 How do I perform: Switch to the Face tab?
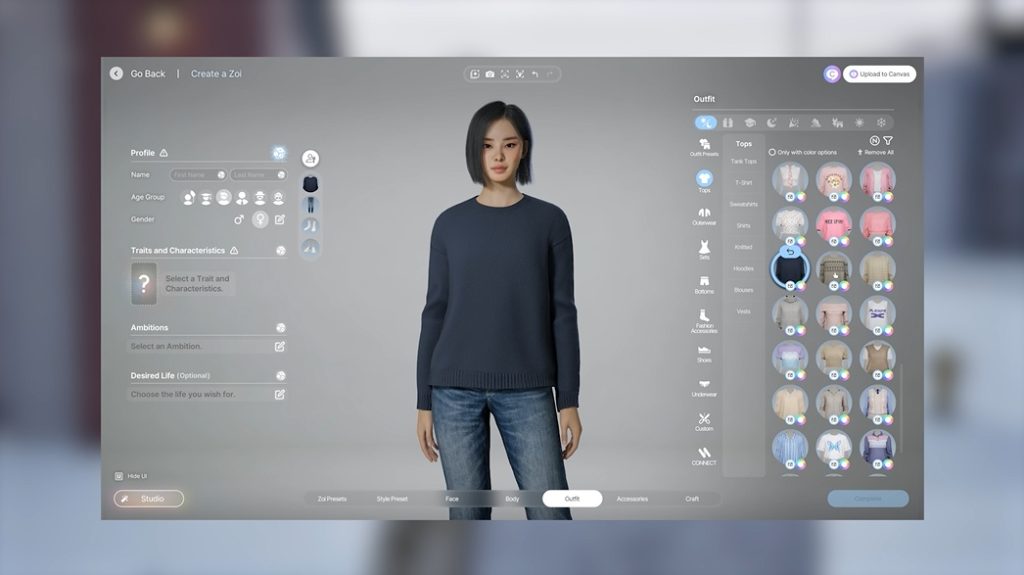coord(452,498)
